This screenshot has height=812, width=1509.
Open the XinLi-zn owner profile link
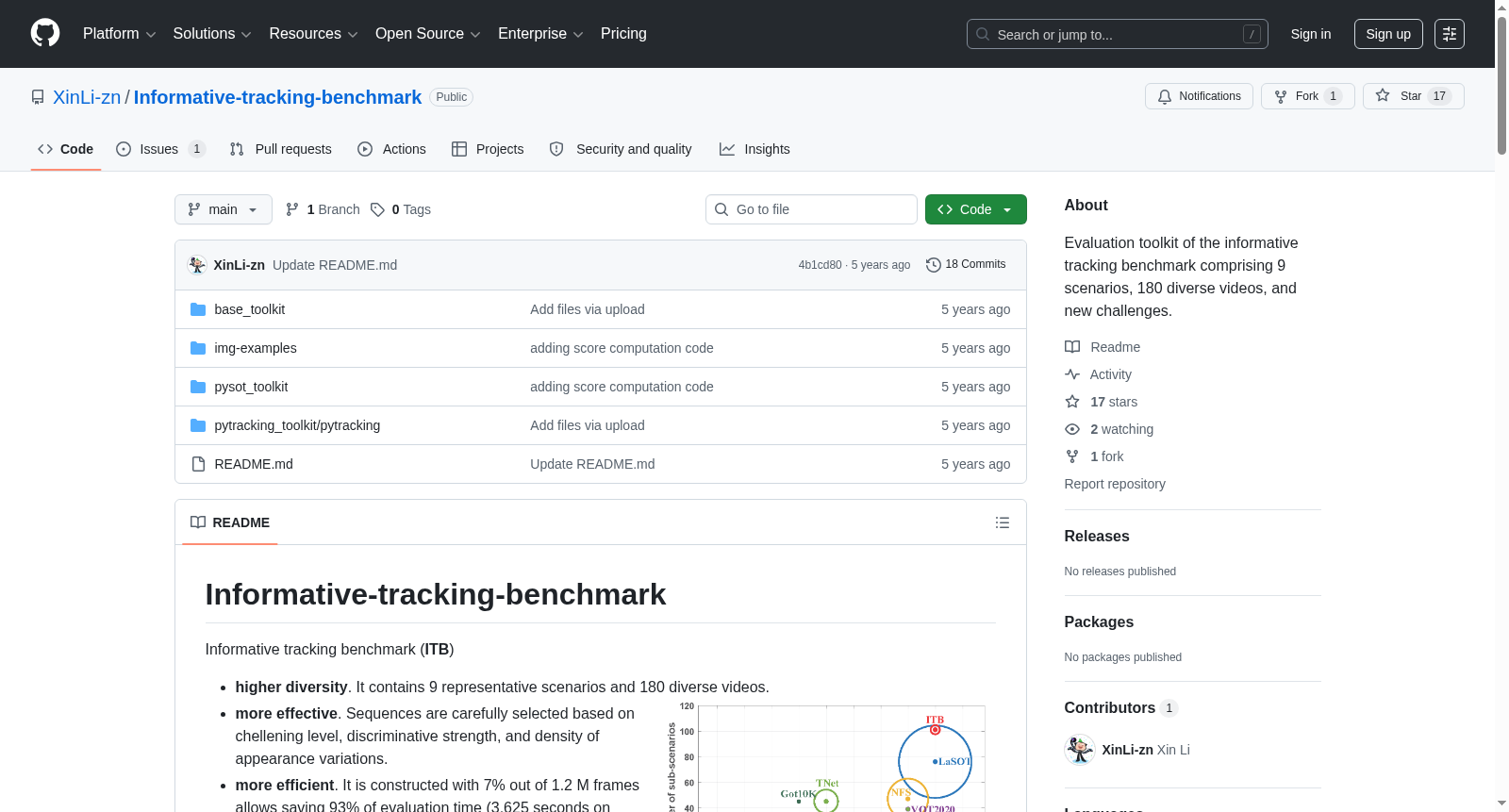(87, 97)
